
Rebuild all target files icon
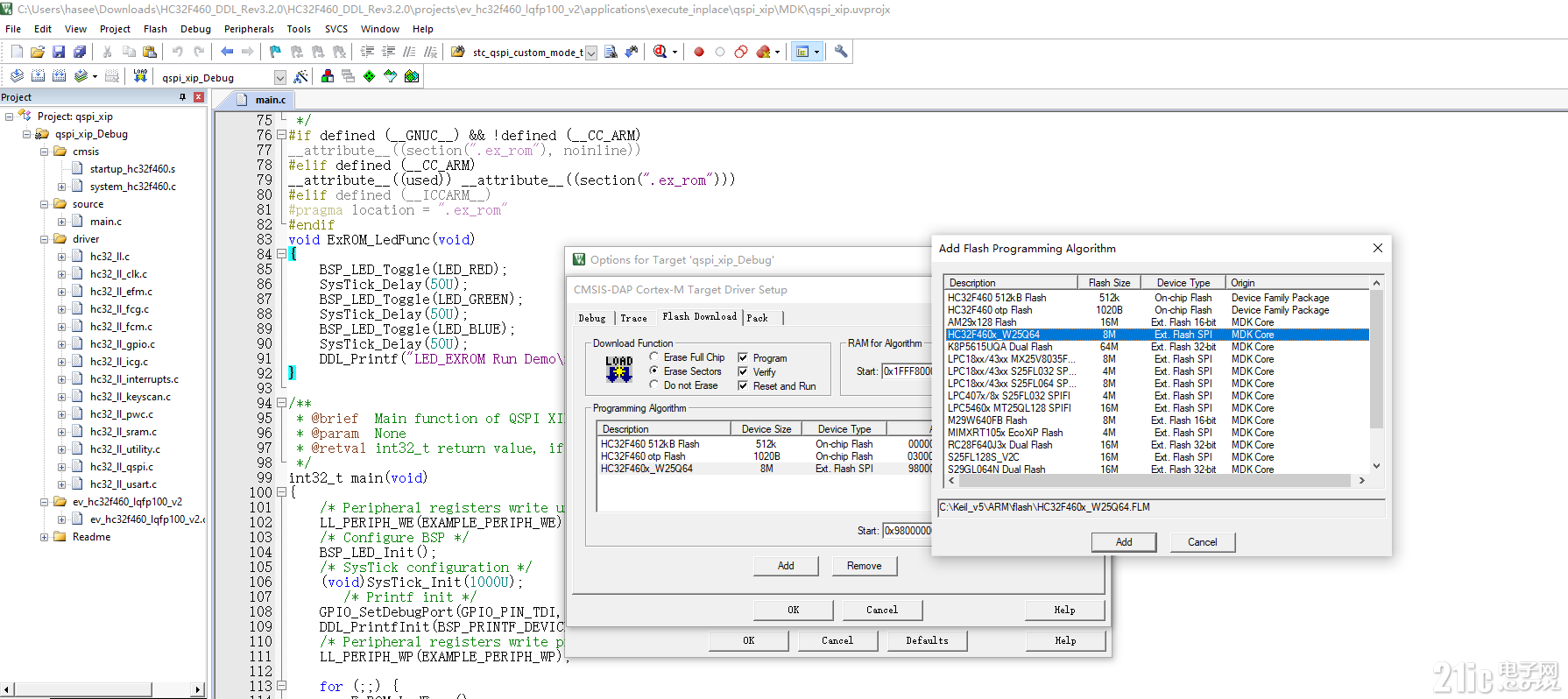(59, 76)
